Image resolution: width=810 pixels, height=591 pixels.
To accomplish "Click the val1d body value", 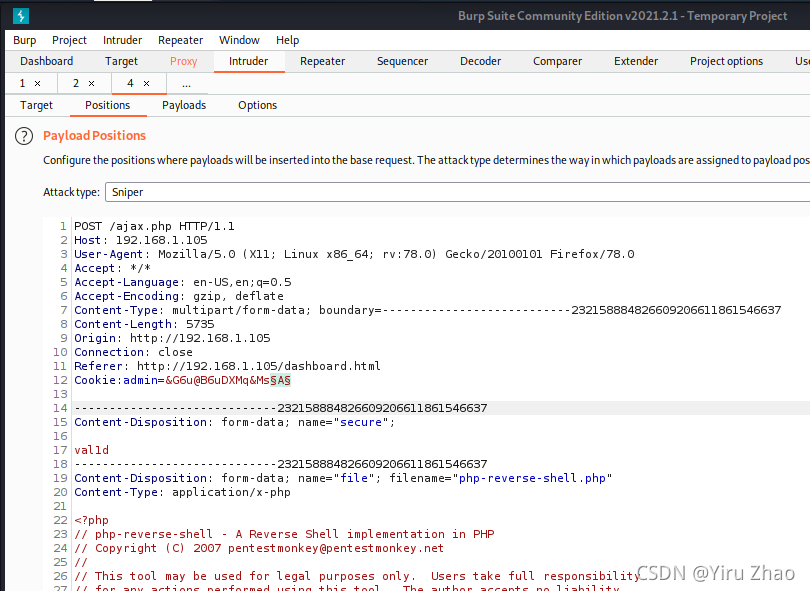I will [91, 450].
